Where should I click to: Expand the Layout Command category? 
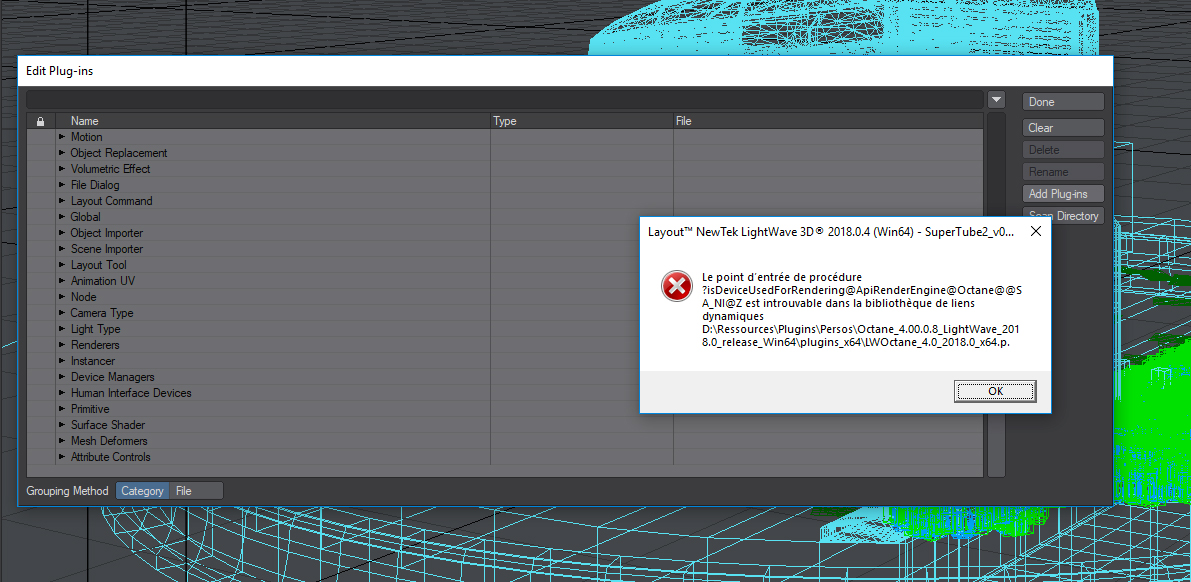point(62,201)
